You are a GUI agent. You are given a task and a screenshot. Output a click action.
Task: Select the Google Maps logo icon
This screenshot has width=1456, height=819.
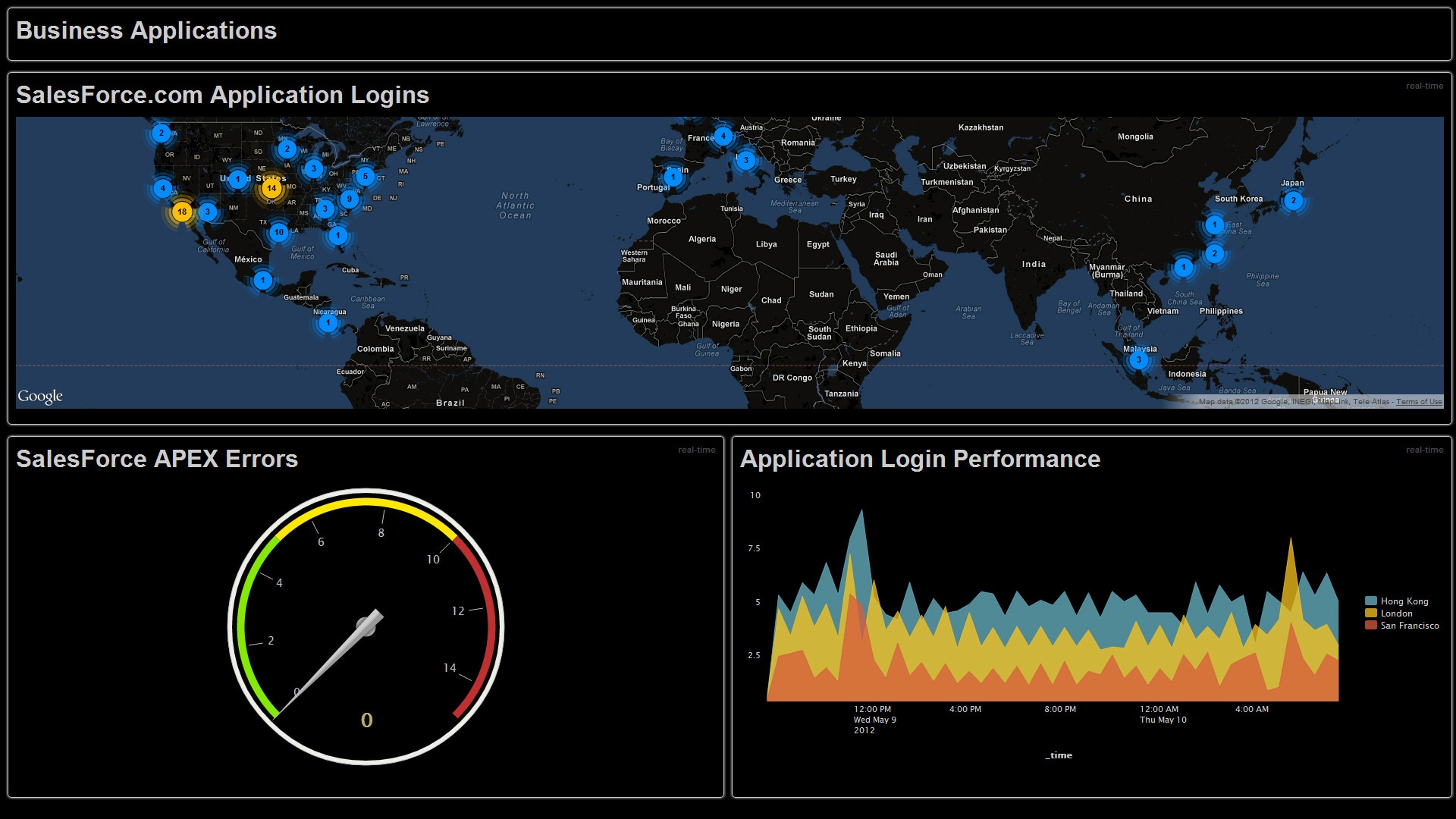click(40, 395)
